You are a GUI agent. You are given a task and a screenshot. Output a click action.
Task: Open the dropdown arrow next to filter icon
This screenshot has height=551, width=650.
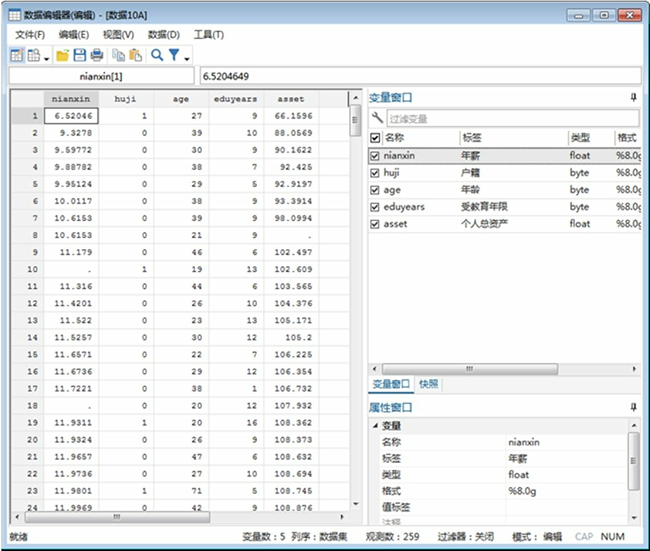(186, 57)
